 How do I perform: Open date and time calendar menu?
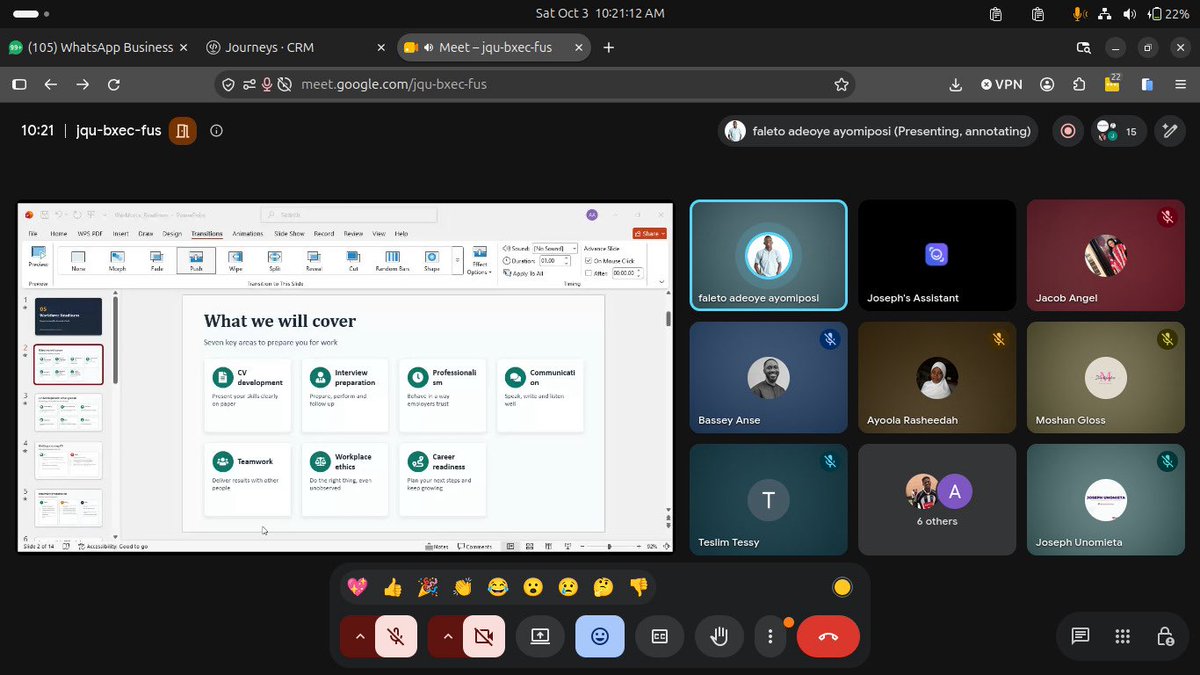[x=600, y=14]
